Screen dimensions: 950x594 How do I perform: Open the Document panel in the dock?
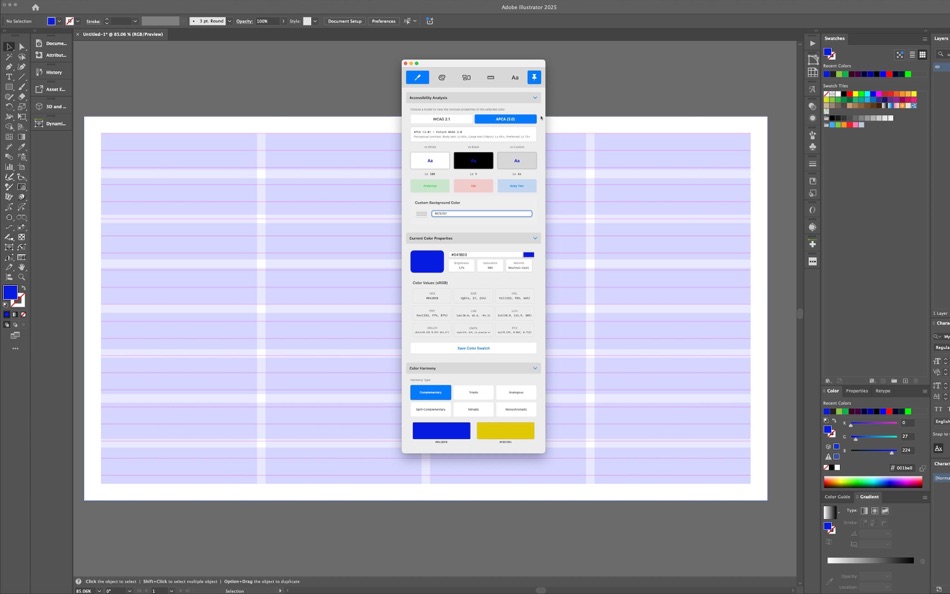pos(51,43)
